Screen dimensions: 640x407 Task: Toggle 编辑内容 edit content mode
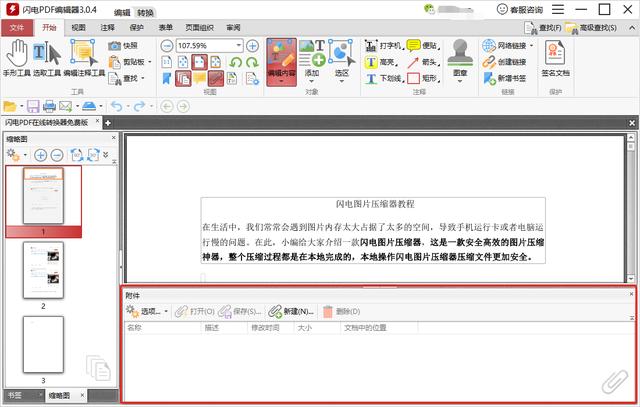(281, 62)
